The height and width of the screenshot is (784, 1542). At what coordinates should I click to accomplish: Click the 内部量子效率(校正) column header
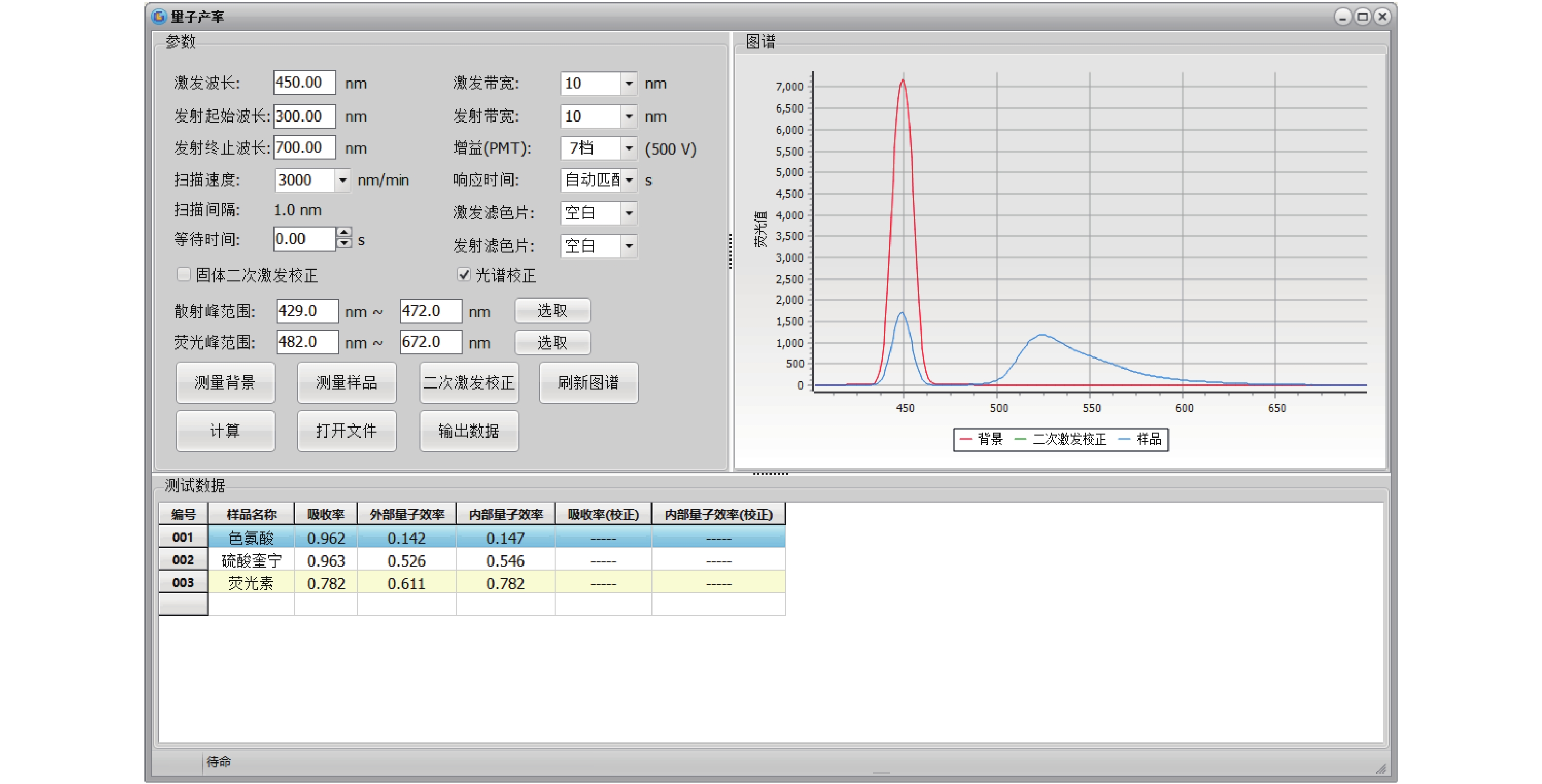pos(718,514)
